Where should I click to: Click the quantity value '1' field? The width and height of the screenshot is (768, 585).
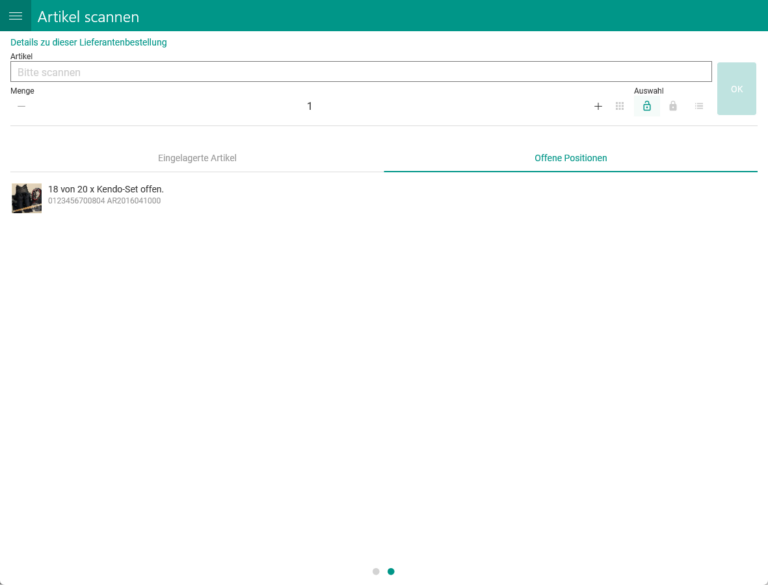tap(309, 106)
